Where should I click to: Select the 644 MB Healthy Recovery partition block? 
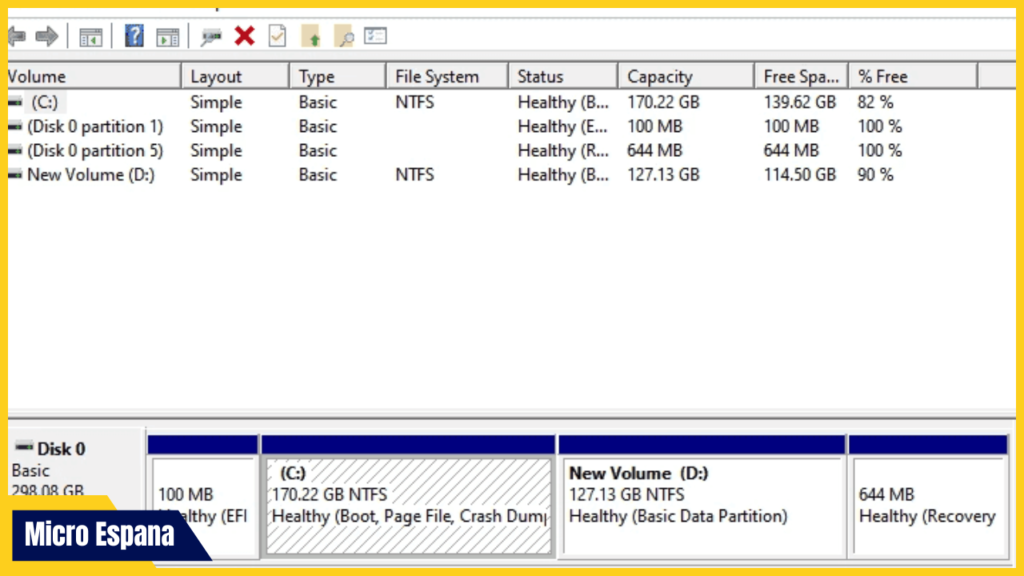[x=928, y=500]
